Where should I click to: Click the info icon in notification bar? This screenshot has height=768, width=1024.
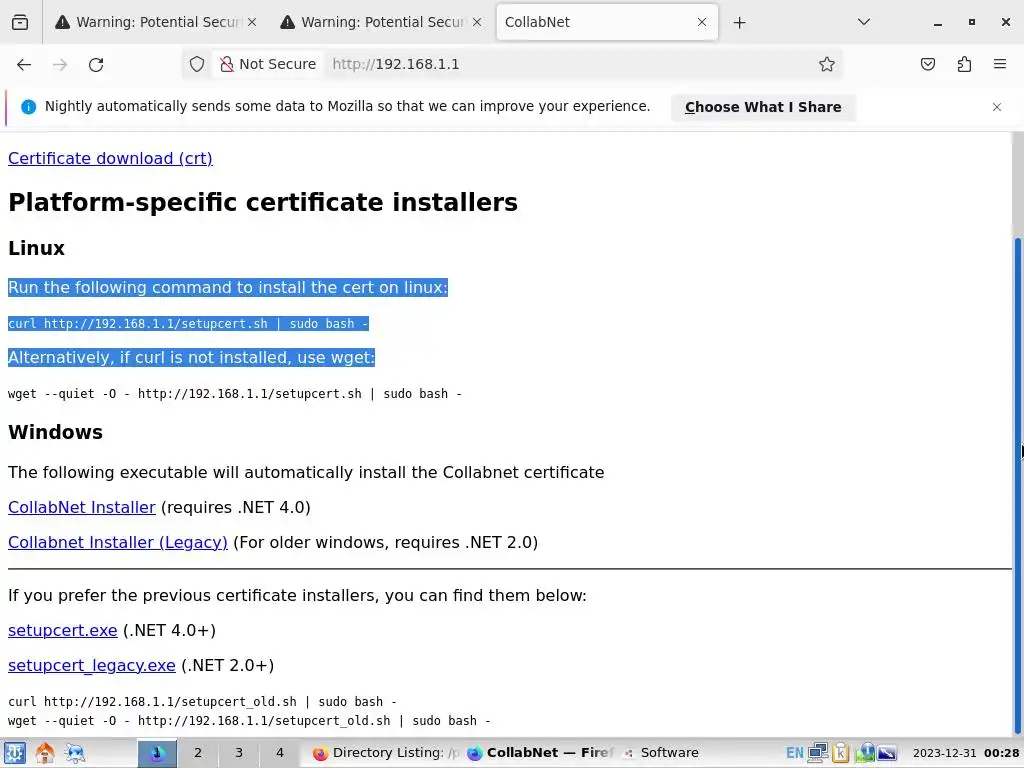click(x=28, y=106)
